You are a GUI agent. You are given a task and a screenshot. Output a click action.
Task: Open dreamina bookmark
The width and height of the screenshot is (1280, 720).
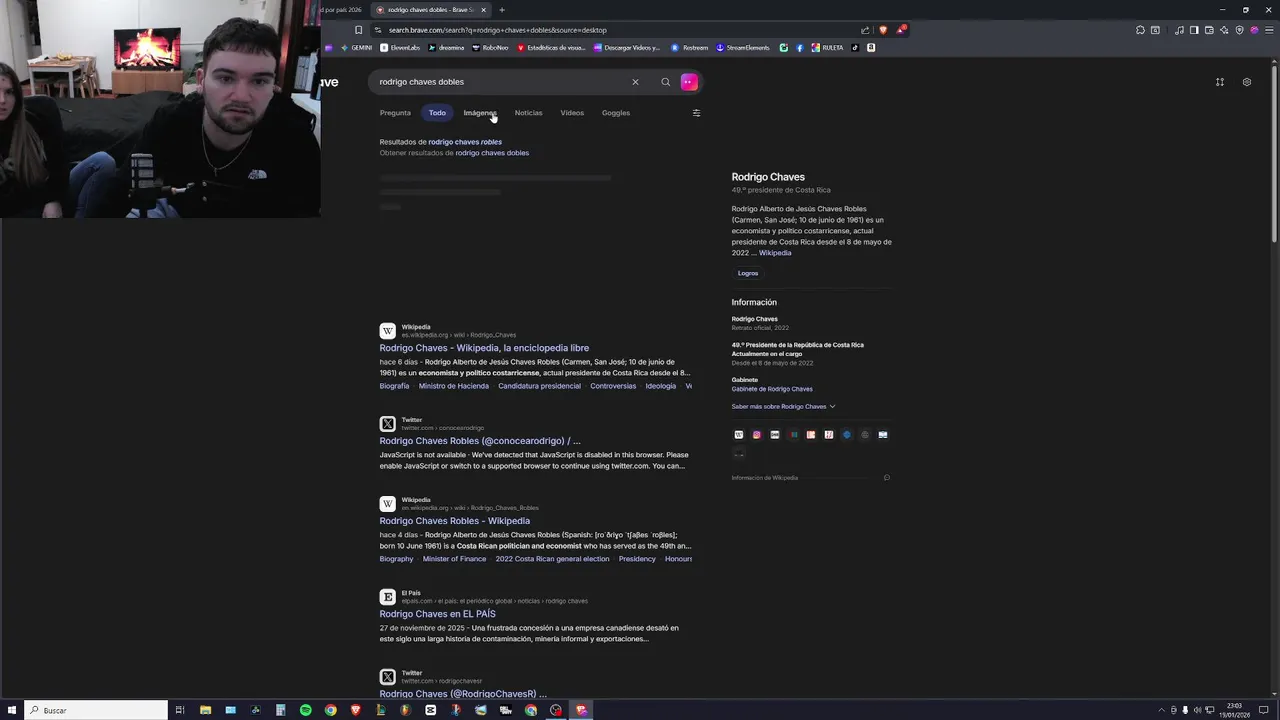(446, 48)
